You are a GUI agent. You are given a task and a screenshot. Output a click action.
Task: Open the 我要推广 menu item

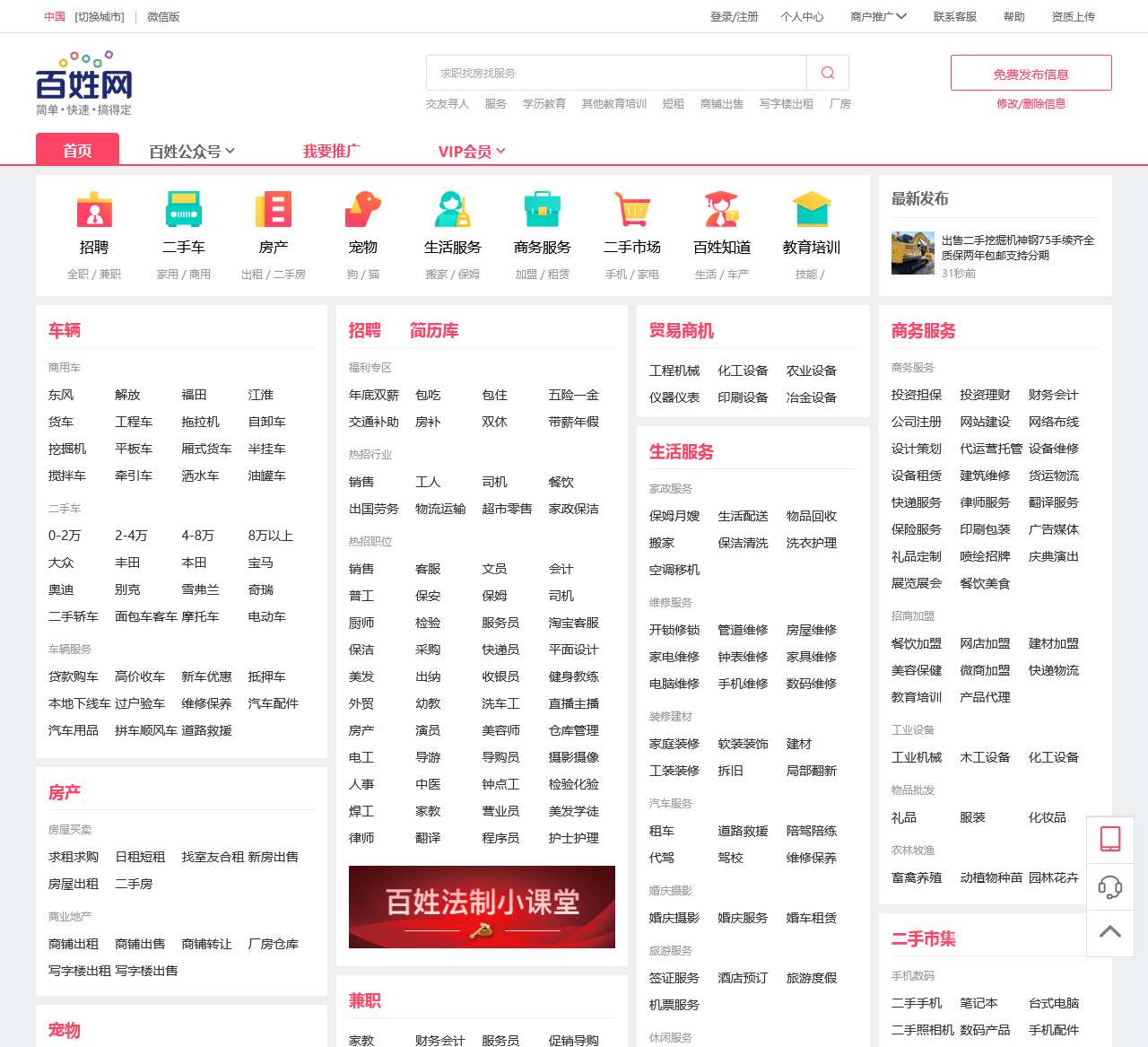331,152
